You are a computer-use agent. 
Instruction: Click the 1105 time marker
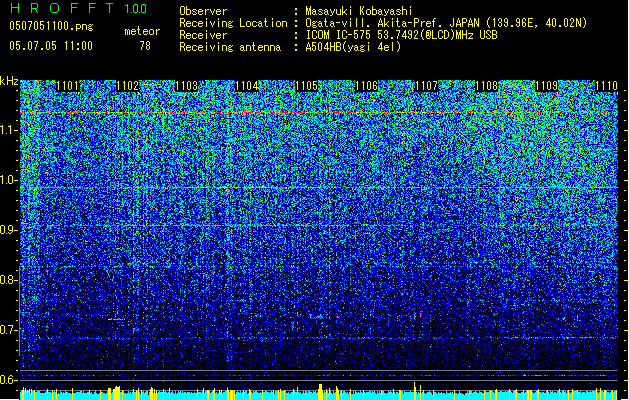(x=307, y=86)
